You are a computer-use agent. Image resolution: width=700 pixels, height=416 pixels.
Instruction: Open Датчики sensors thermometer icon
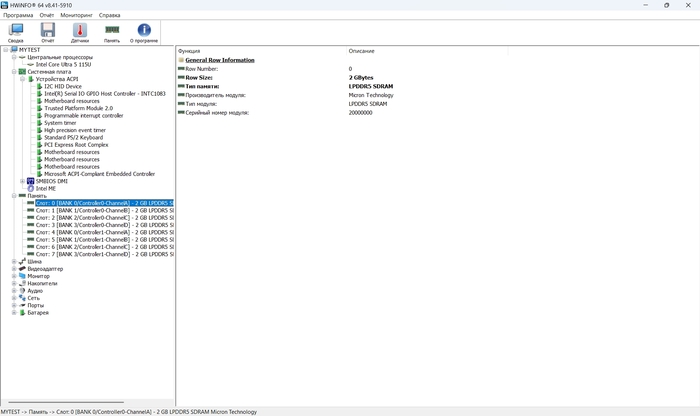79,33
